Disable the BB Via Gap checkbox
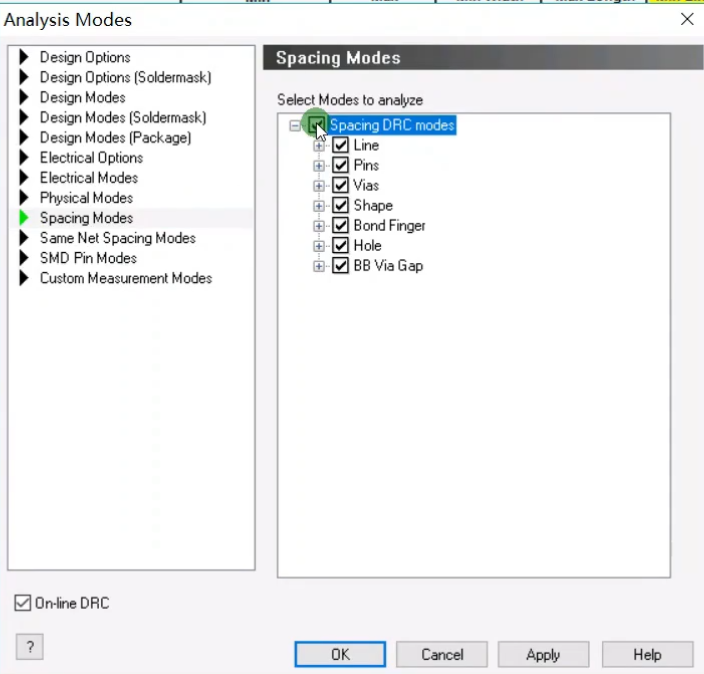The width and height of the screenshot is (704, 674). click(x=340, y=266)
